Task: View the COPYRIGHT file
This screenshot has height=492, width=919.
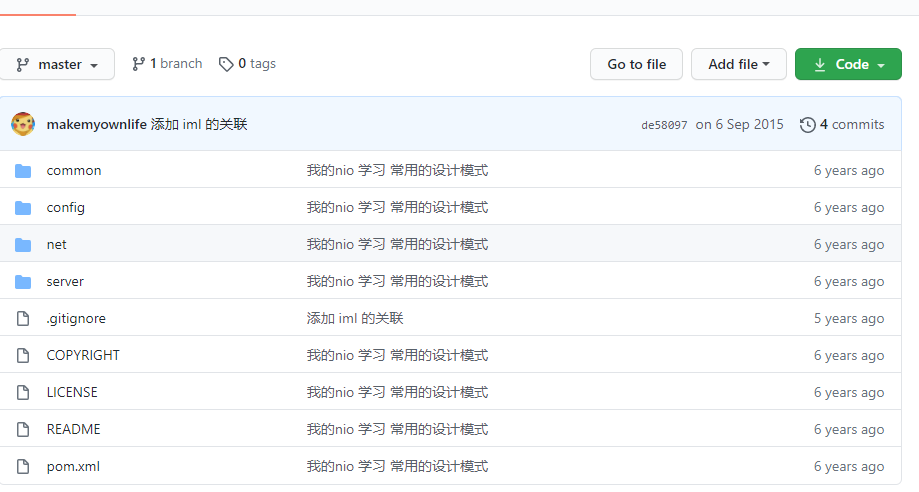Action: [x=83, y=356]
